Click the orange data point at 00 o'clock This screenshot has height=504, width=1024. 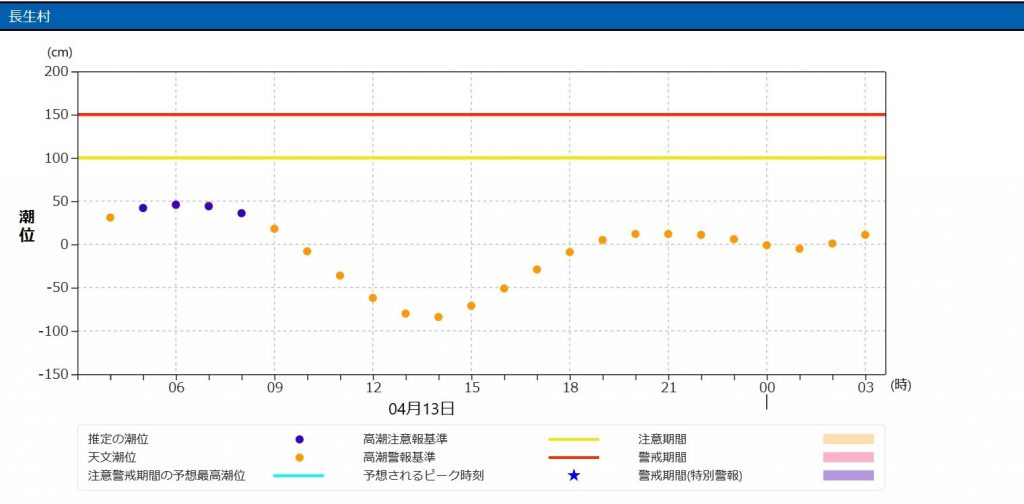tap(767, 245)
